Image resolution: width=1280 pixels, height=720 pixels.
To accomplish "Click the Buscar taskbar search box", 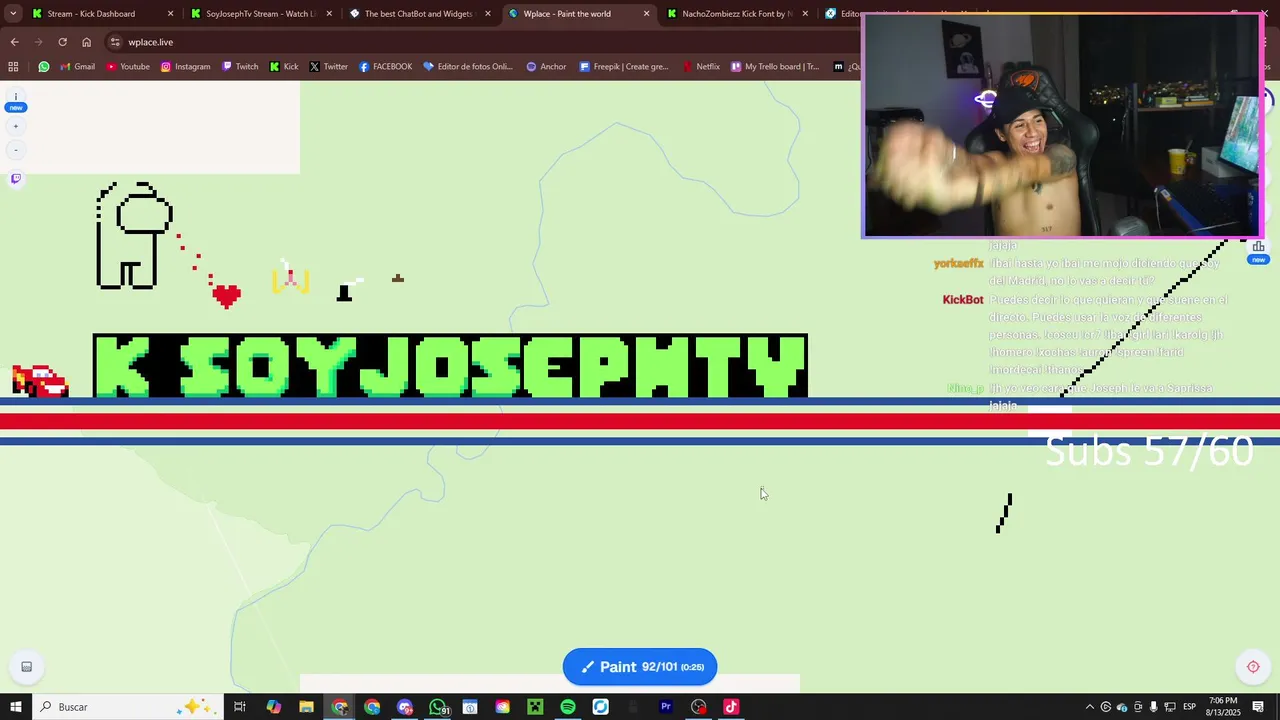I will [125, 707].
